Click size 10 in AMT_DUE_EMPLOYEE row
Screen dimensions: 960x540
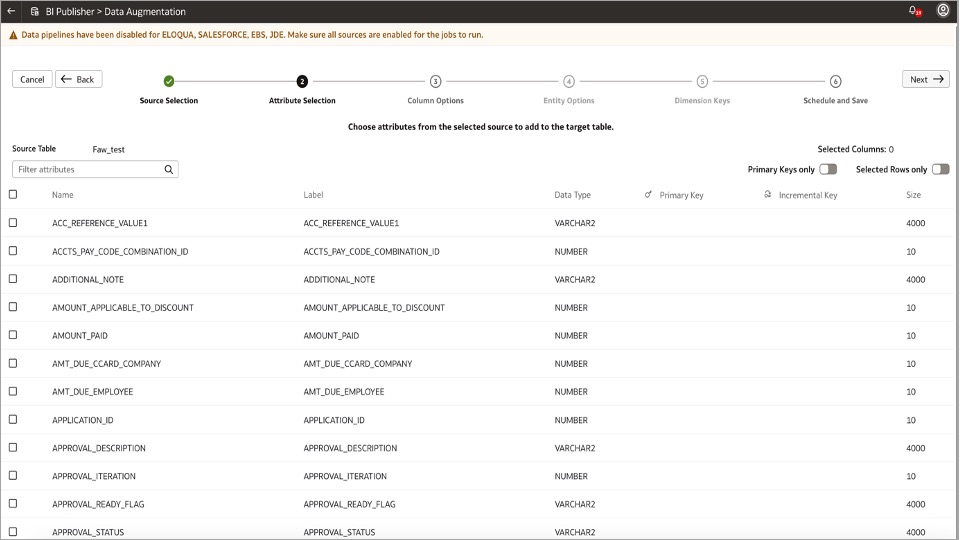tap(911, 392)
